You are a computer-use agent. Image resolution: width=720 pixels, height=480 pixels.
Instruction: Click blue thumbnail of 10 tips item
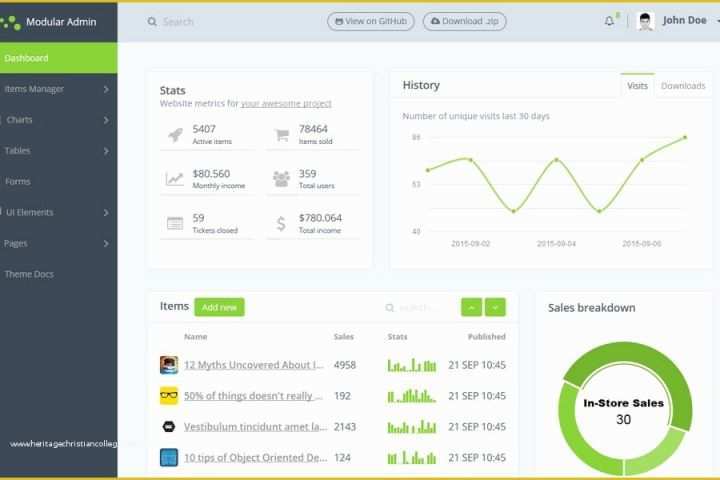tap(169, 457)
